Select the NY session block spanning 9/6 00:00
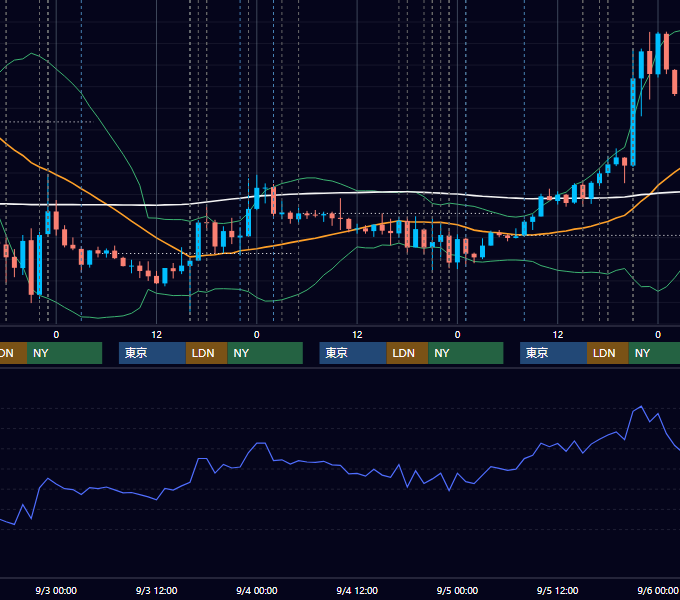Image resolution: width=680 pixels, height=600 pixels. pyautogui.click(x=654, y=353)
